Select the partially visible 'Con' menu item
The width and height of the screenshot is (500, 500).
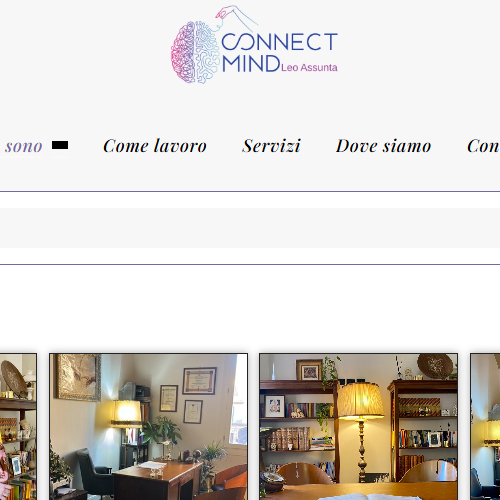click(x=483, y=146)
